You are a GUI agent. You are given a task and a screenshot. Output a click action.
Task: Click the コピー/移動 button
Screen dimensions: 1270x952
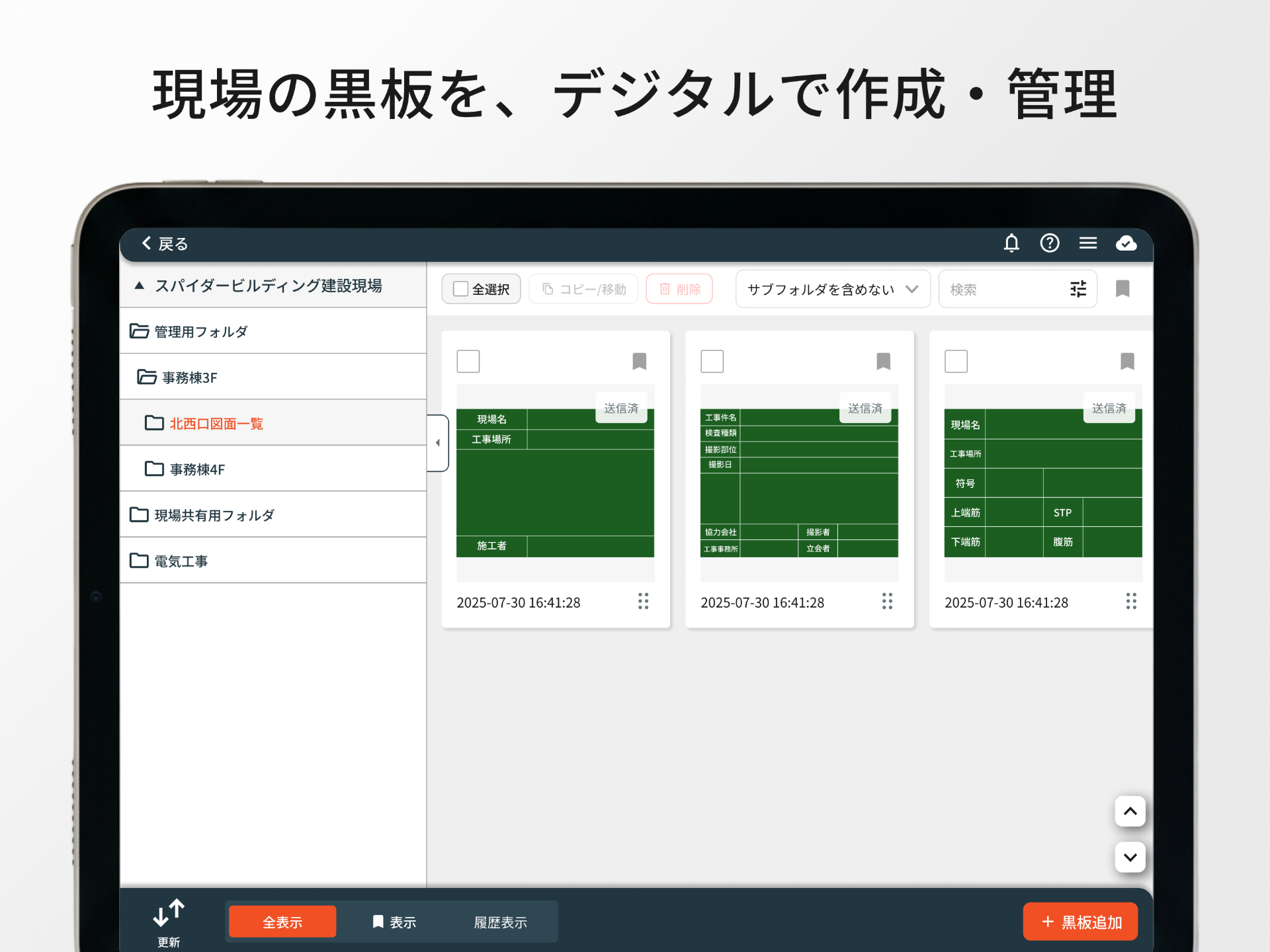tap(583, 289)
